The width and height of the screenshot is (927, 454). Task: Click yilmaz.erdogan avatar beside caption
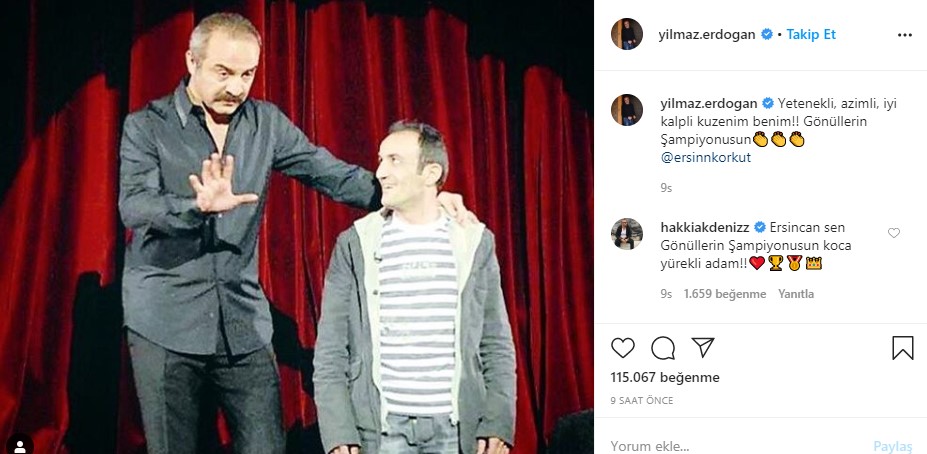(x=627, y=110)
